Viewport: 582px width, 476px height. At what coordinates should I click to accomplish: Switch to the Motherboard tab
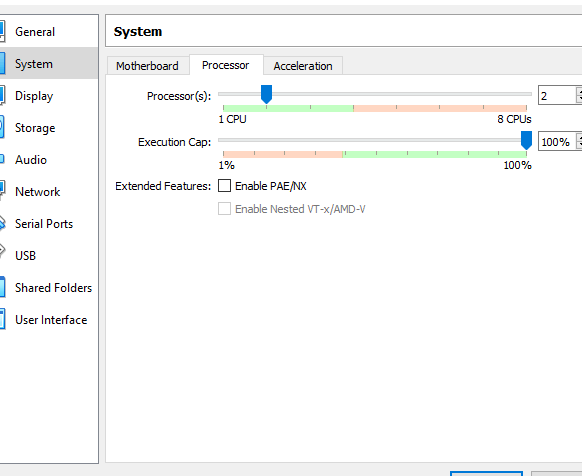click(147, 66)
